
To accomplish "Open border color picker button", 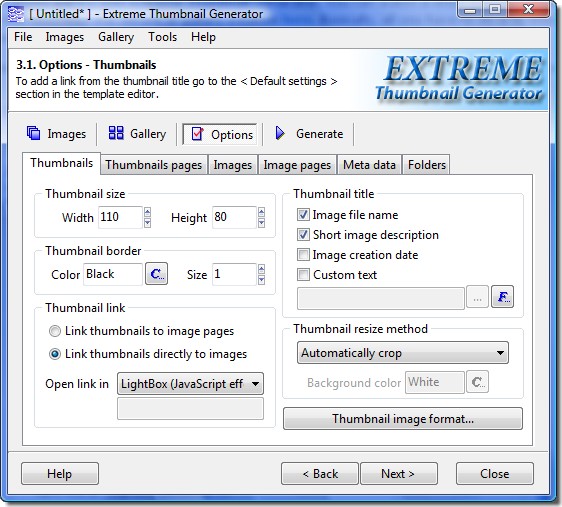I will click(x=156, y=274).
